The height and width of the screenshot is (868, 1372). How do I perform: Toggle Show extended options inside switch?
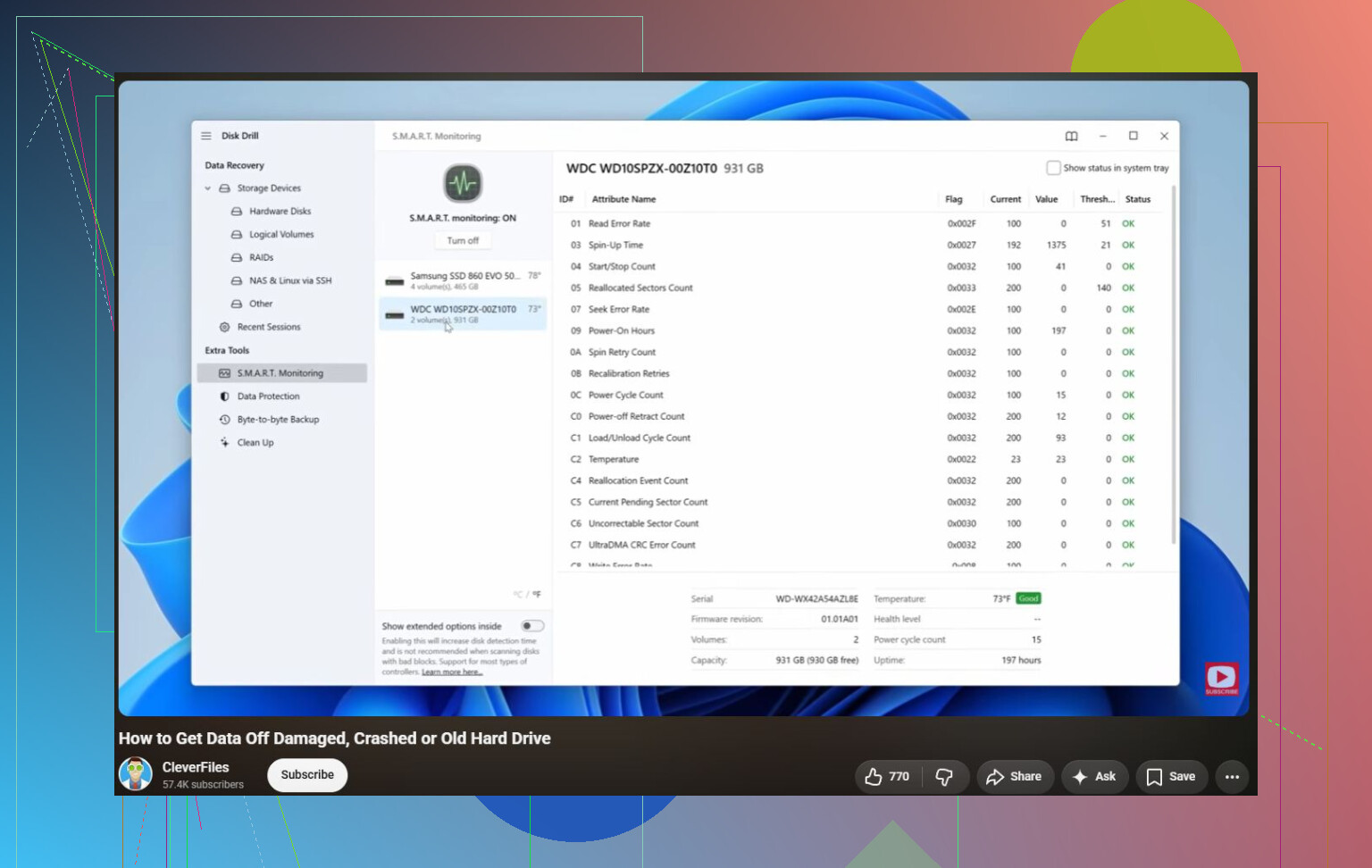tap(533, 626)
